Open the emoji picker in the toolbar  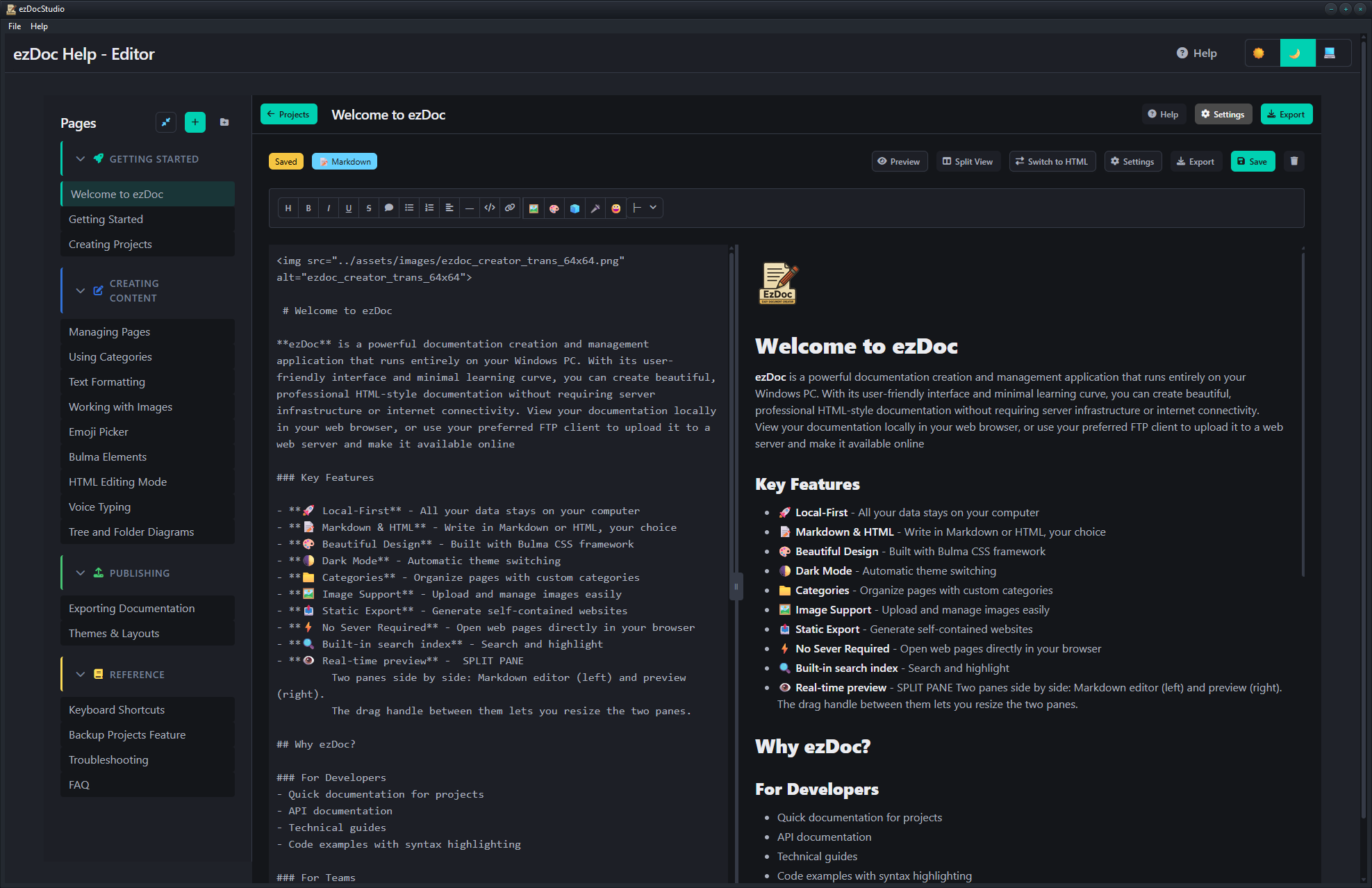[615, 208]
